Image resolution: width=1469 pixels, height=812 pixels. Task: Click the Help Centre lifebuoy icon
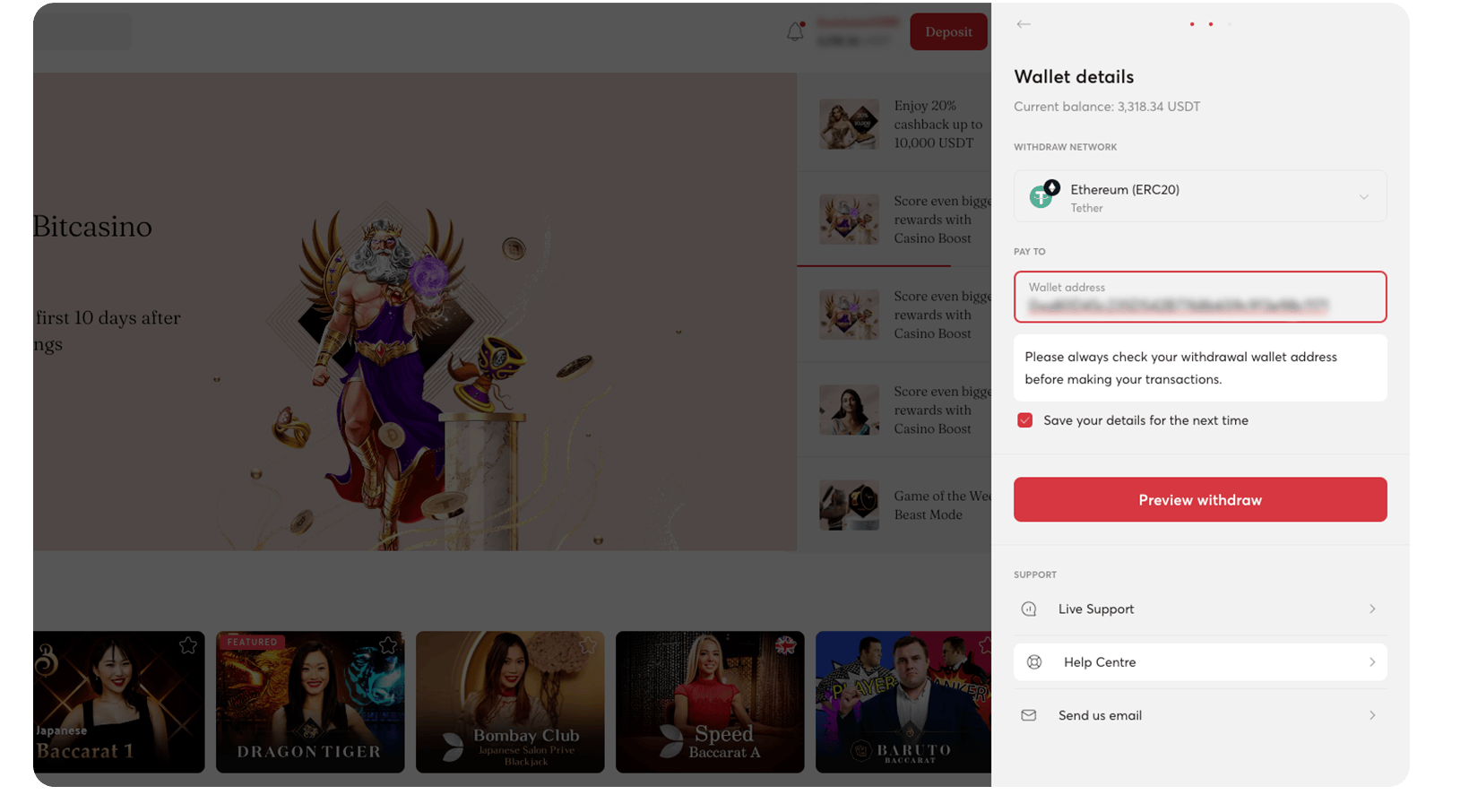pyautogui.click(x=1034, y=662)
